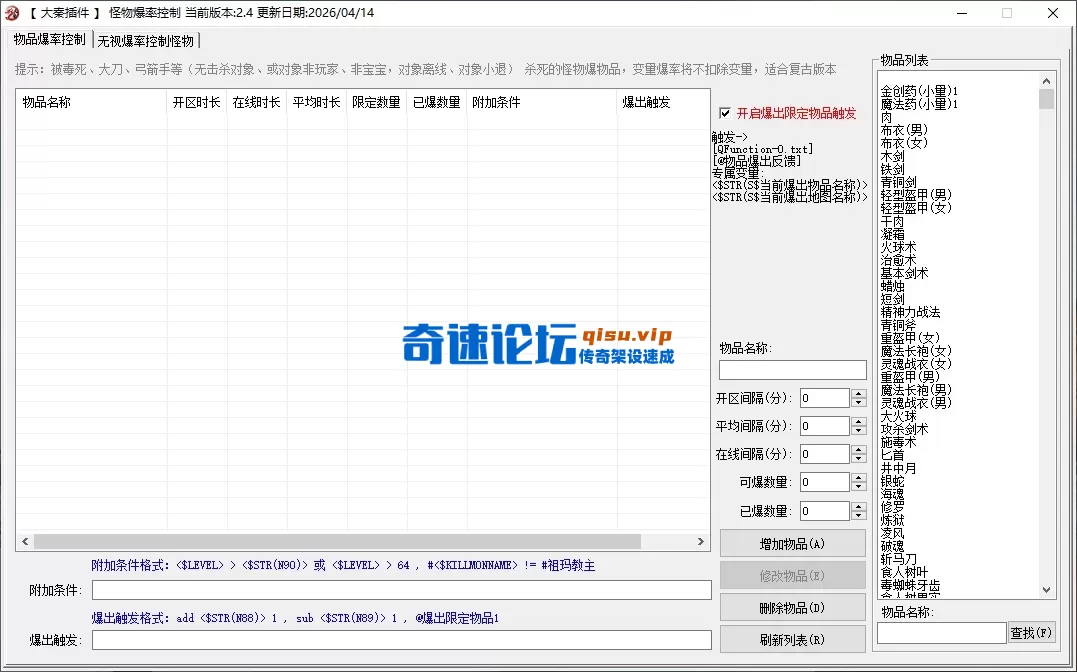Click the 已爆数量 column header

[x=437, y=102]
